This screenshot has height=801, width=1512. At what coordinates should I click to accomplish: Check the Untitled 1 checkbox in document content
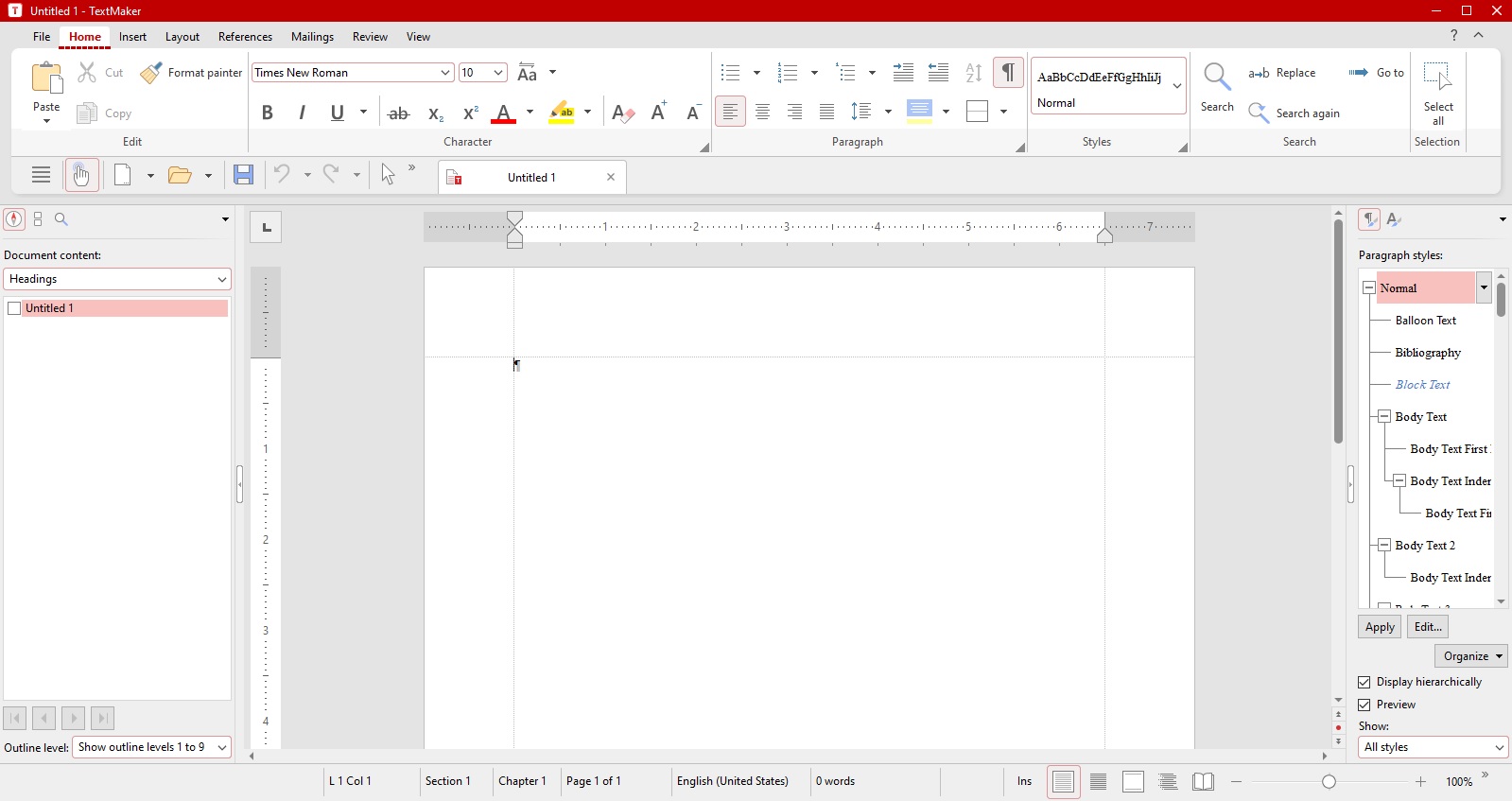click(x=14, y=308)
